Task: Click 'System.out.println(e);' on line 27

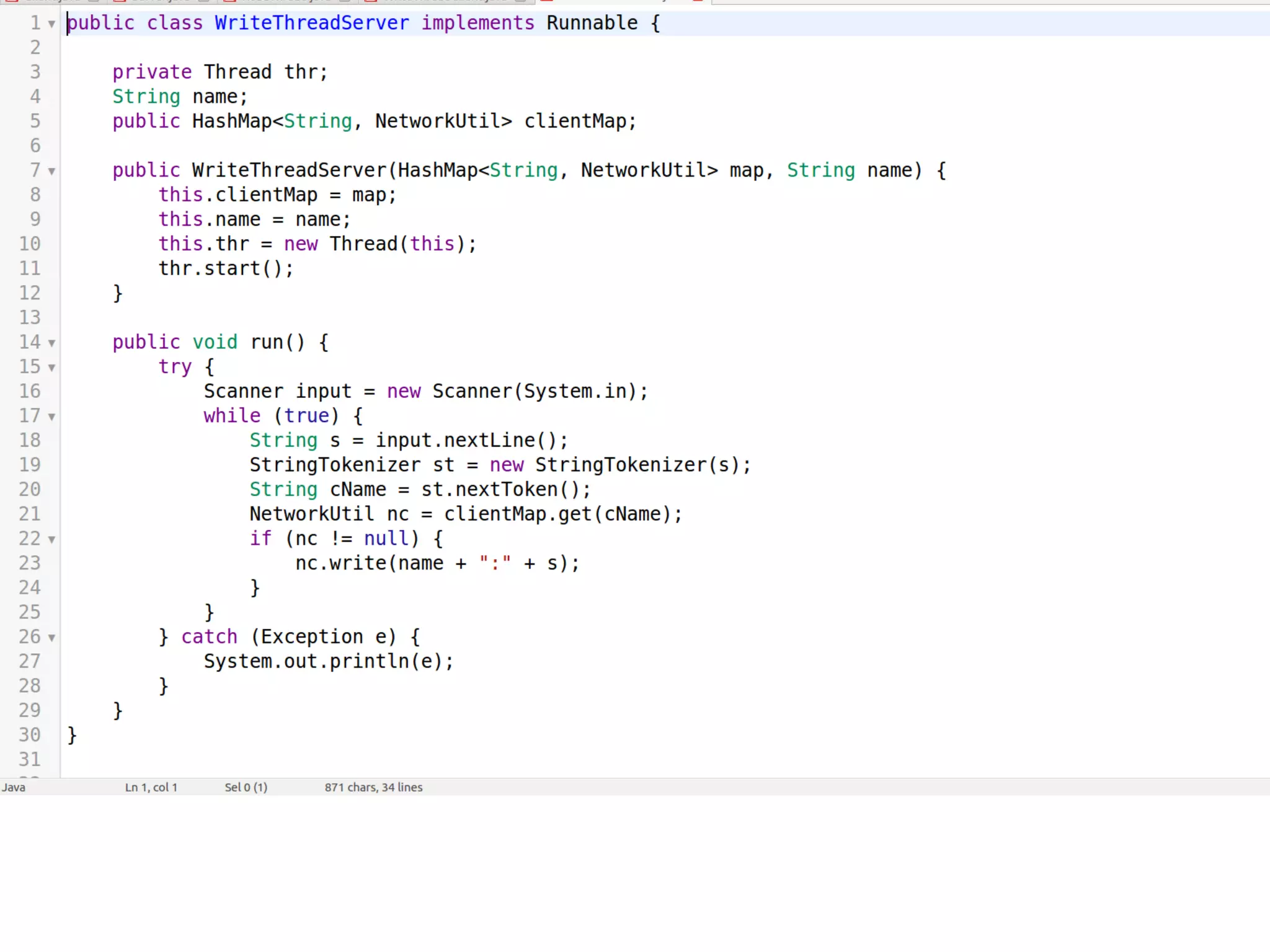Action: (329, 661)
